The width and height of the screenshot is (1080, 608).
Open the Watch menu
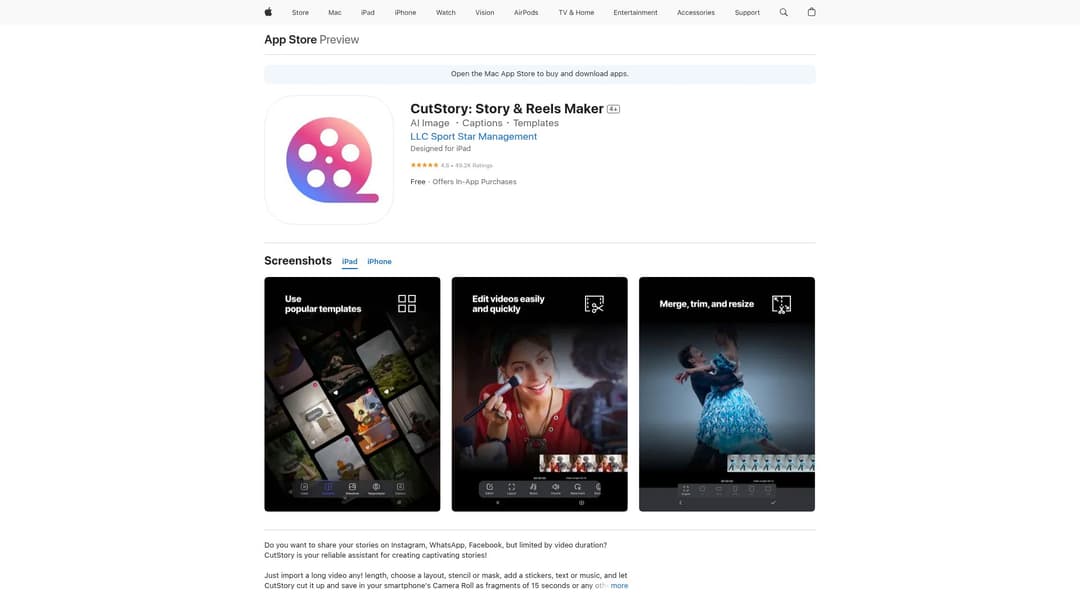pyautogui.click(x=446, y=12)
